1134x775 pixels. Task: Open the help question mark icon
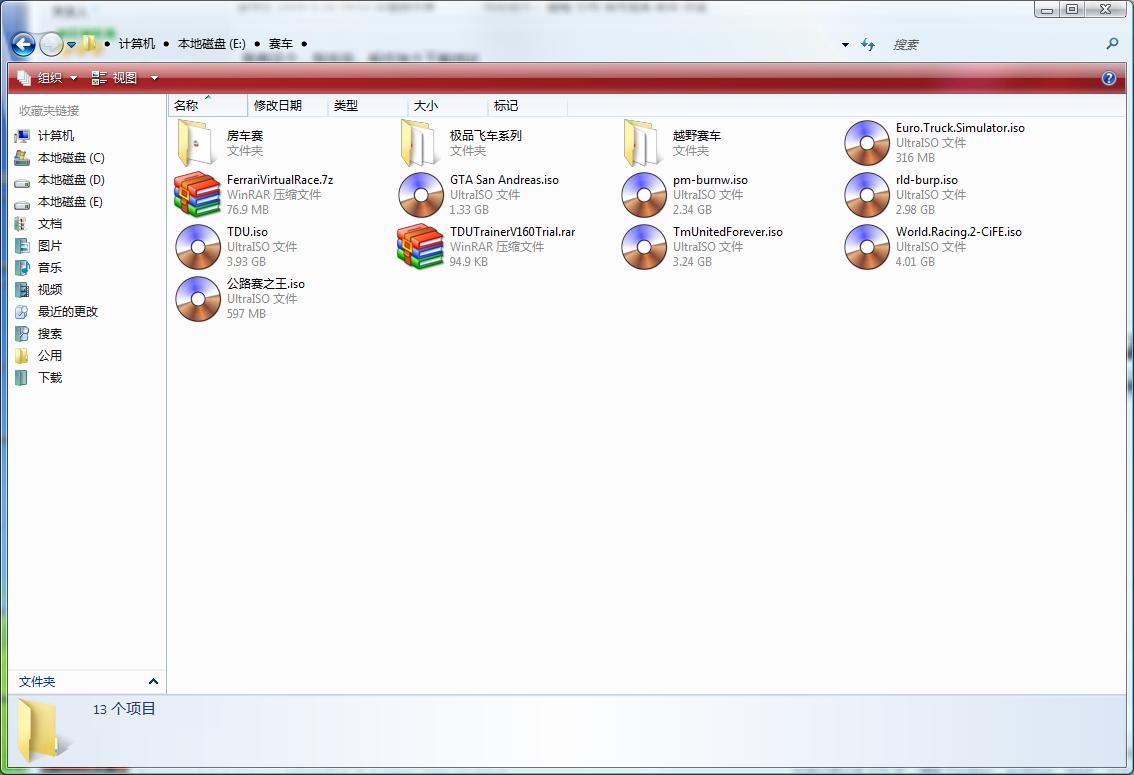[x=1108, y=78]
